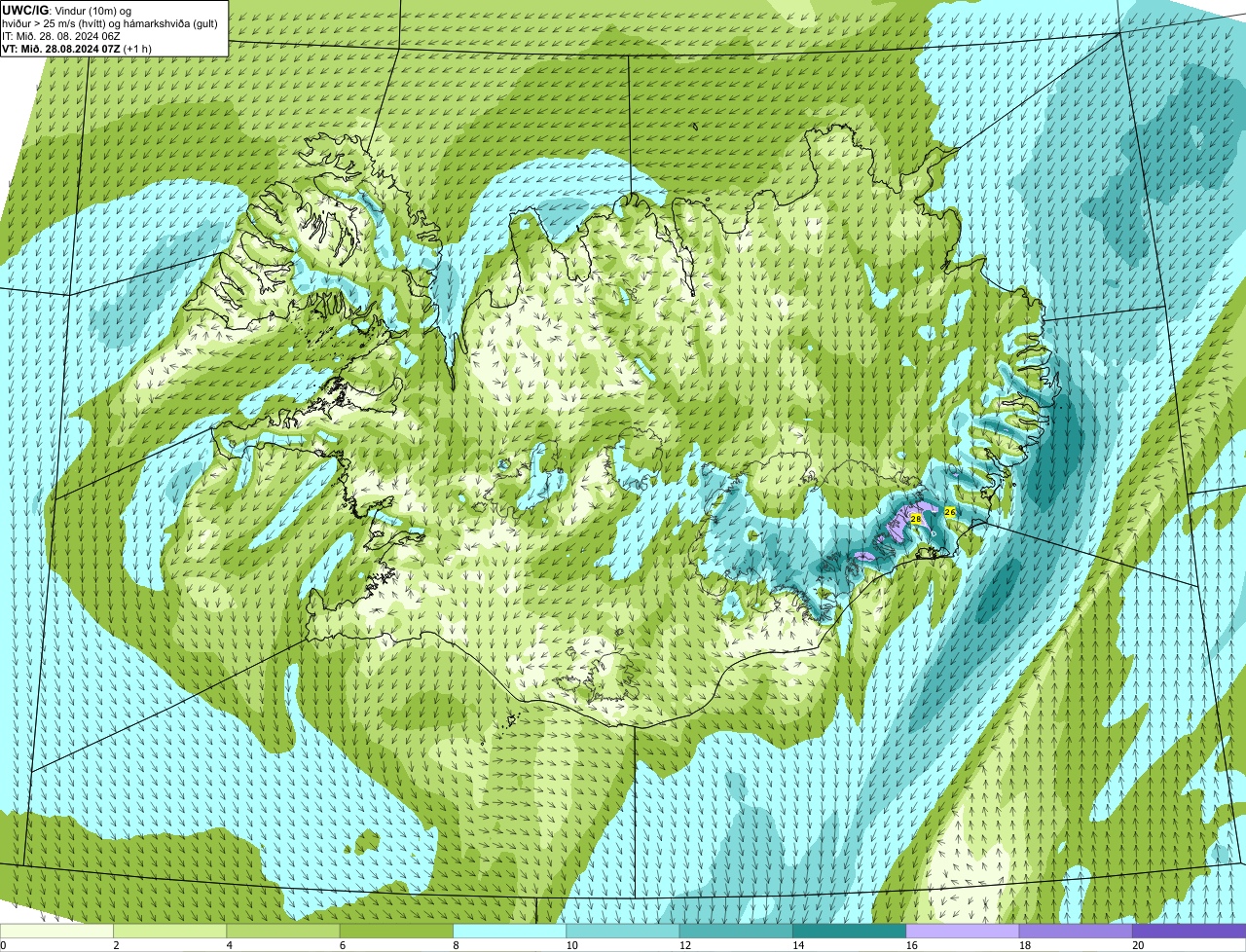Click the 8–10 m/s light cyan swatch
The image size is (1246, 952).
coord(509,932)
